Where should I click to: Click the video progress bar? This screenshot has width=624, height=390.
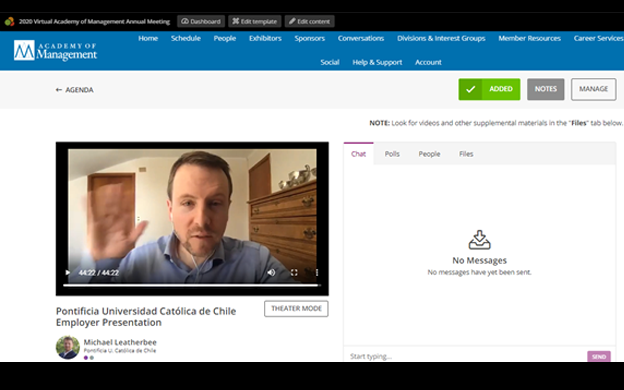192,285
